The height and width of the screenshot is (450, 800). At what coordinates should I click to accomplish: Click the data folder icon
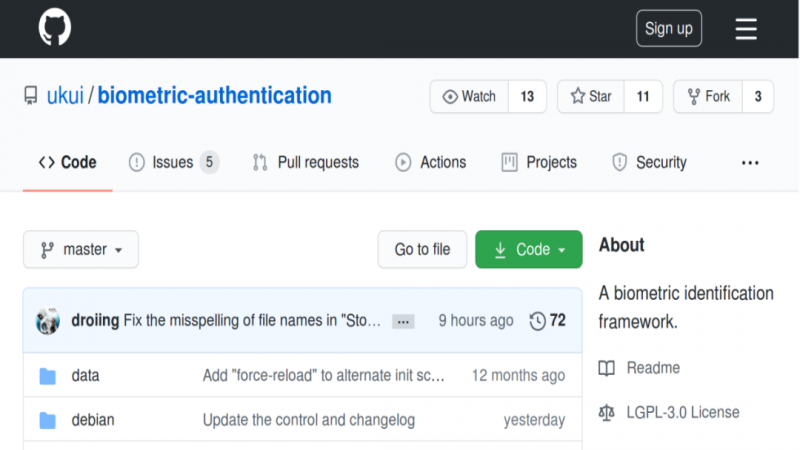[x=47, y=376]
